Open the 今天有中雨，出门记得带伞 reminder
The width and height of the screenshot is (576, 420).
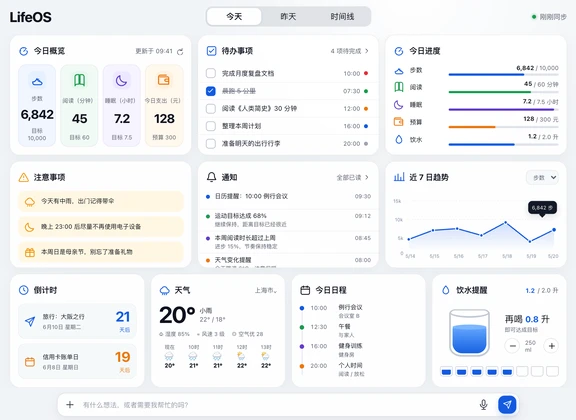(101, 201)
